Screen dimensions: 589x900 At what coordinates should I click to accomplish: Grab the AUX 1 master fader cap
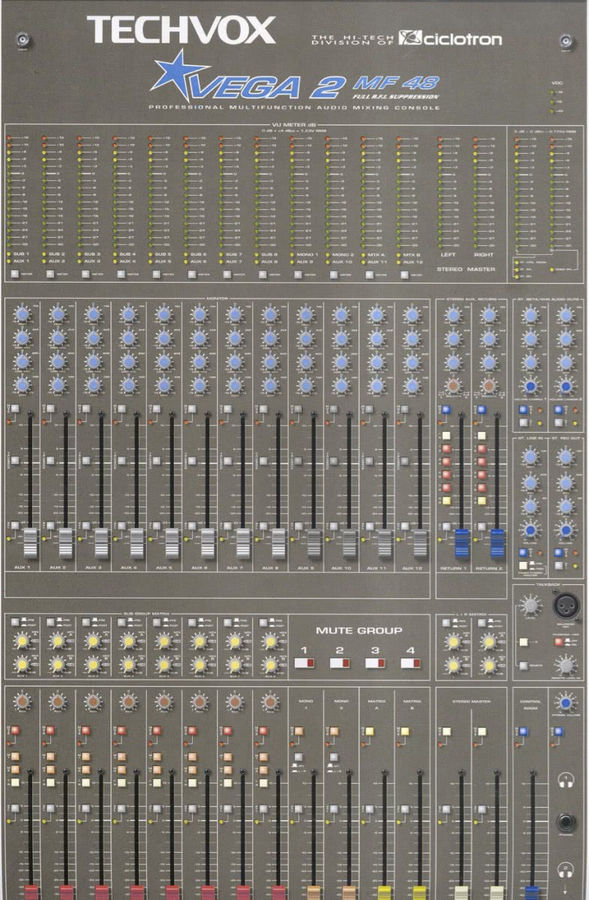pos(30,543)
